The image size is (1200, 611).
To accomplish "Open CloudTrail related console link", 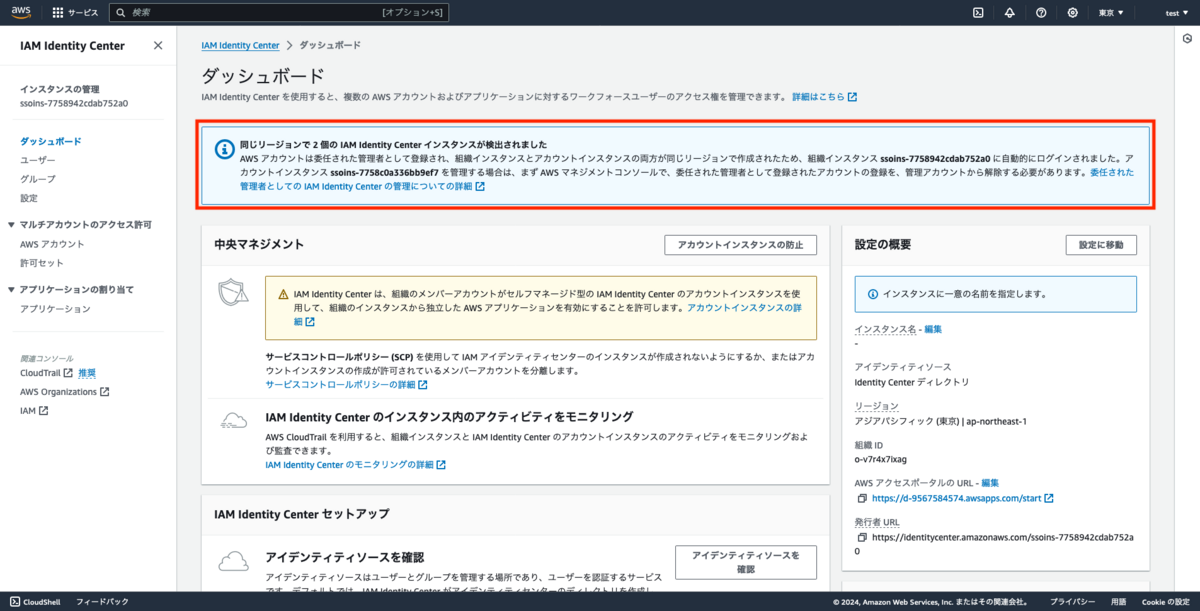I will click(46, 373).
